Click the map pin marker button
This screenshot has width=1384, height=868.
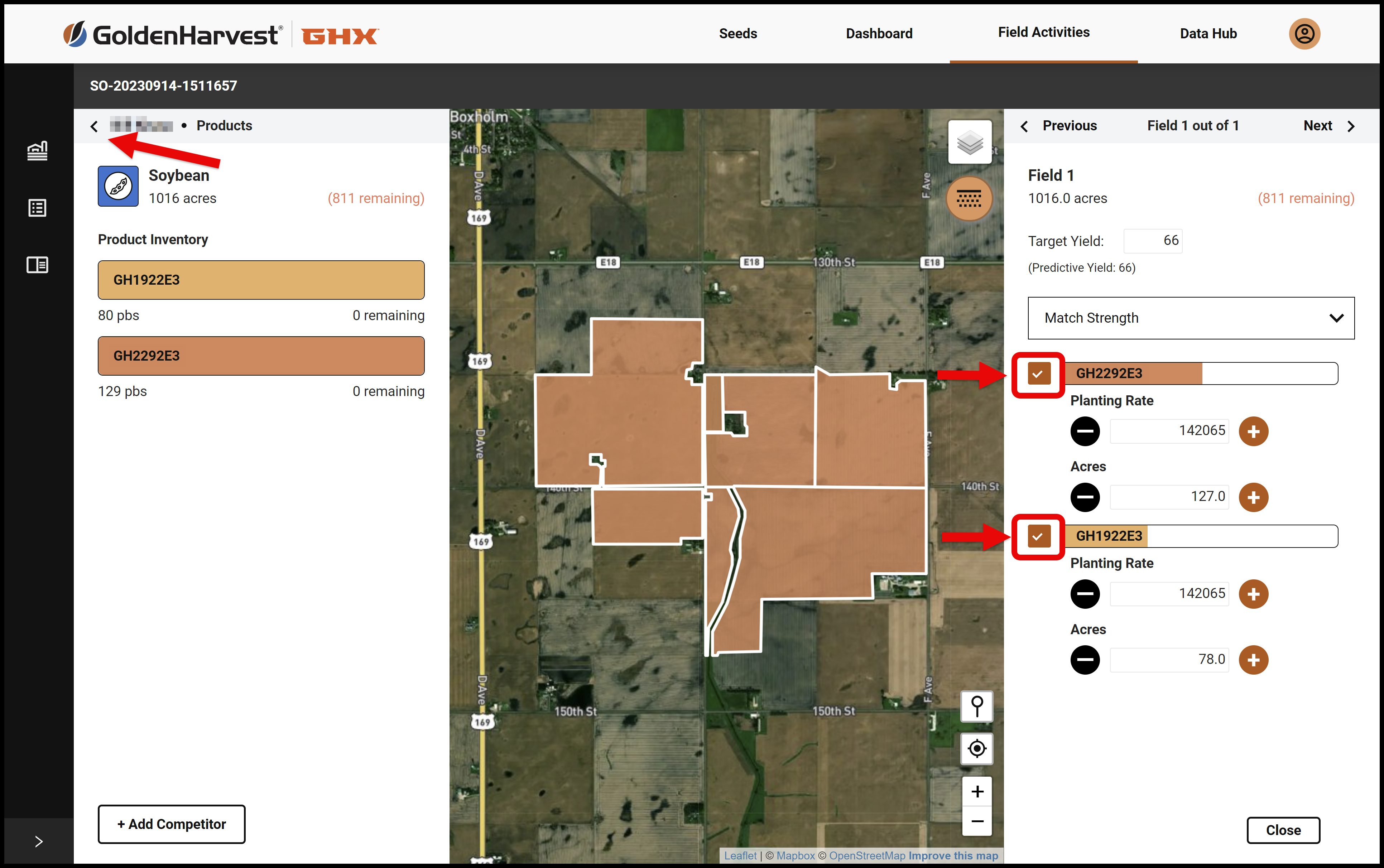click(977, 706)
